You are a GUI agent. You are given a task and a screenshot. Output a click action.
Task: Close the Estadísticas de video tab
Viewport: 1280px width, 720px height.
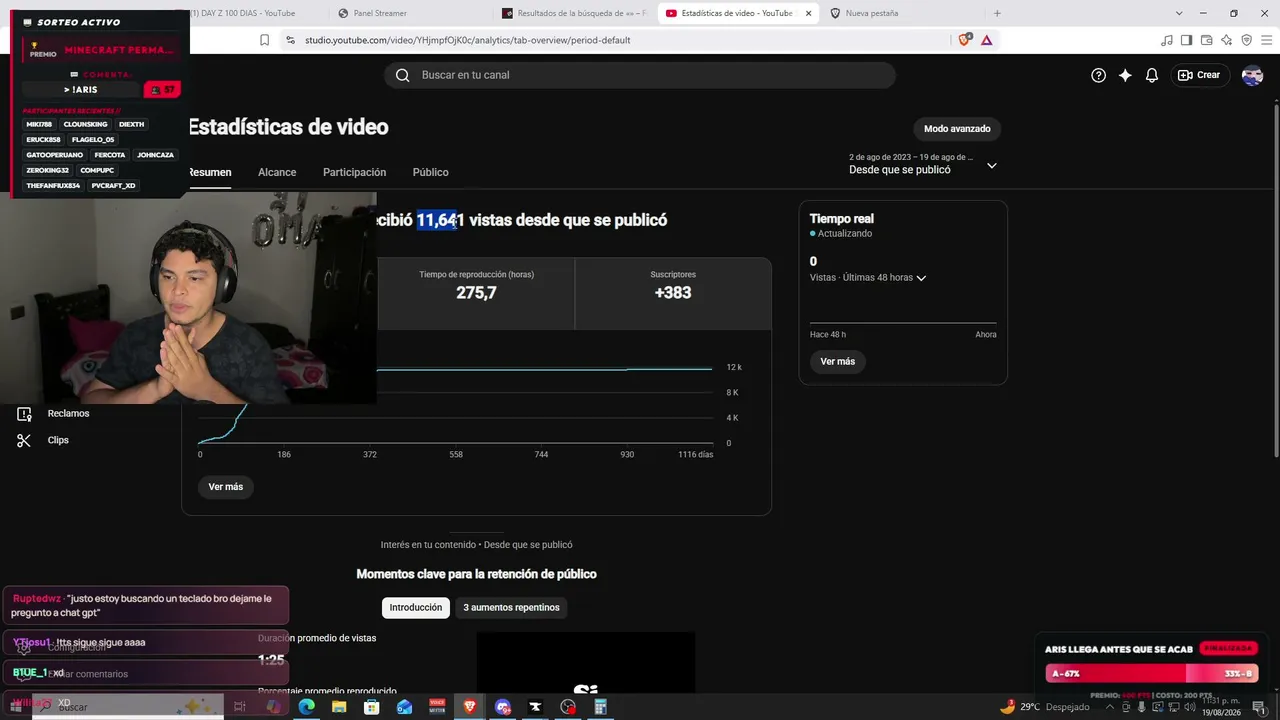[x=808, y=13]
